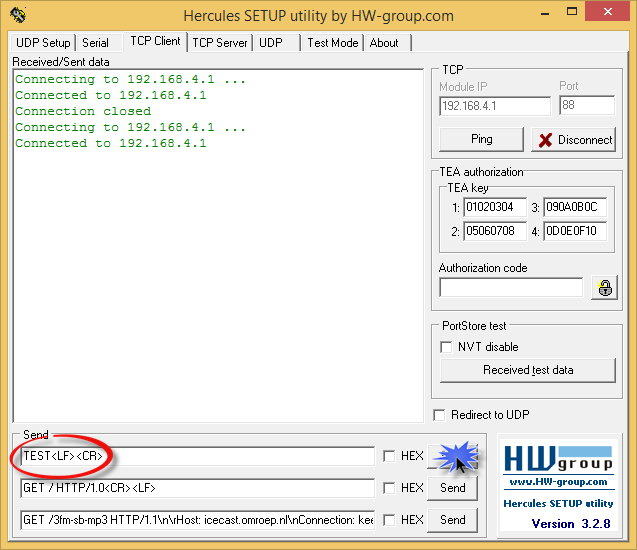Switch to the Test Mode tab

[x=333, y=43]
